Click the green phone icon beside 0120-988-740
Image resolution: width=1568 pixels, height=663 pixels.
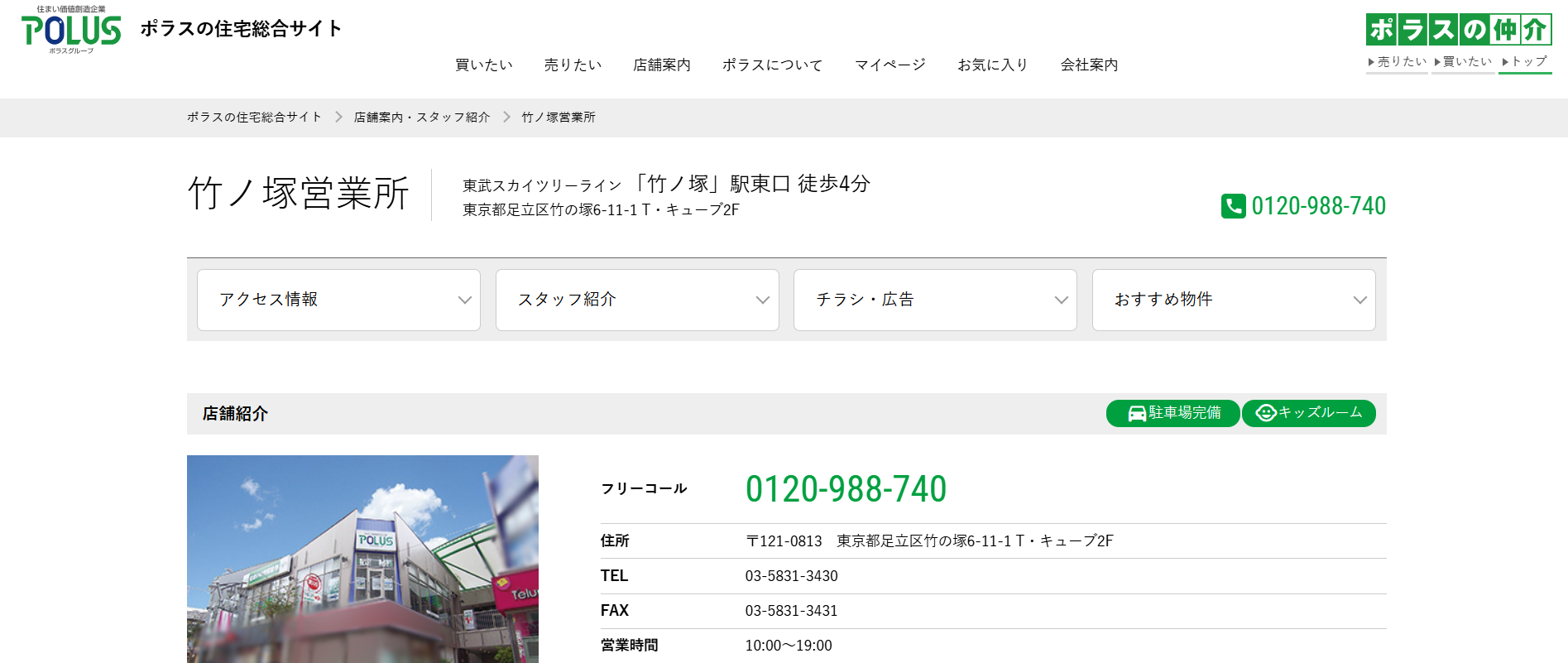coord(1233,206)
